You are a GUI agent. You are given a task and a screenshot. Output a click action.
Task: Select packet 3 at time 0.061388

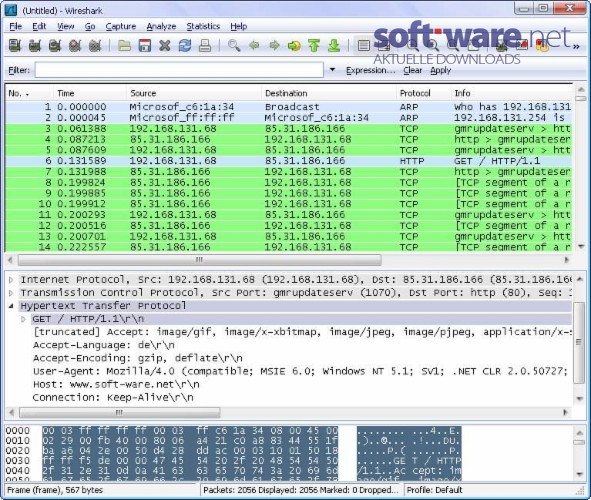click(289, 128)
